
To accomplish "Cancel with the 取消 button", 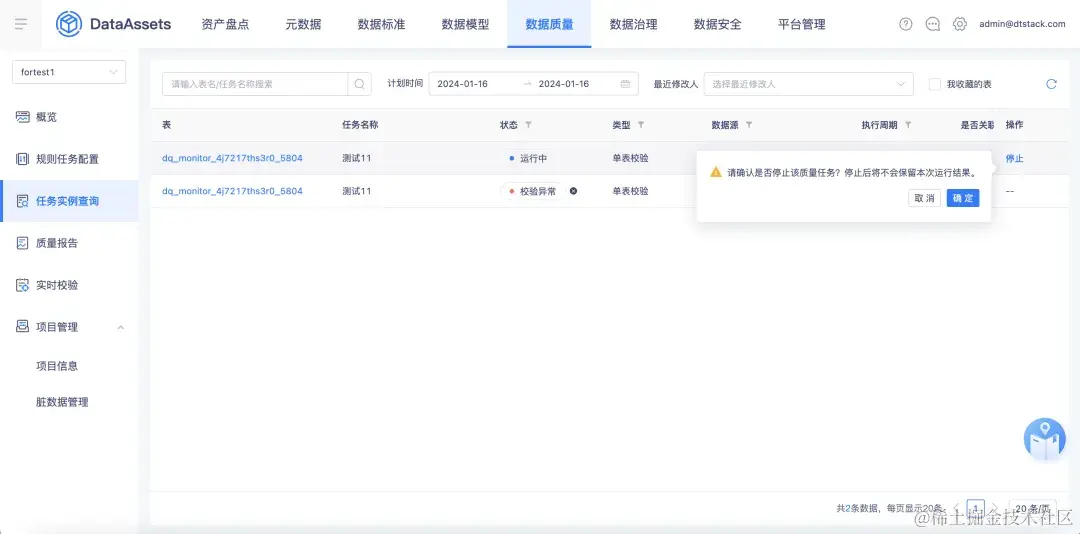I will [924, 198].
